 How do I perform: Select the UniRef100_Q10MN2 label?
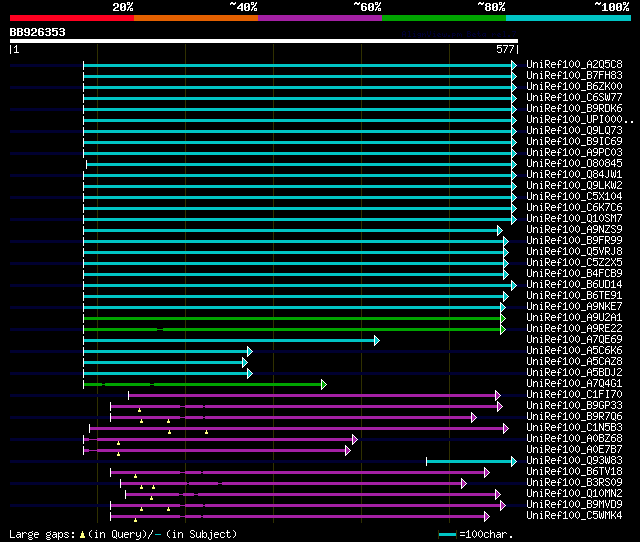point(574,494)
